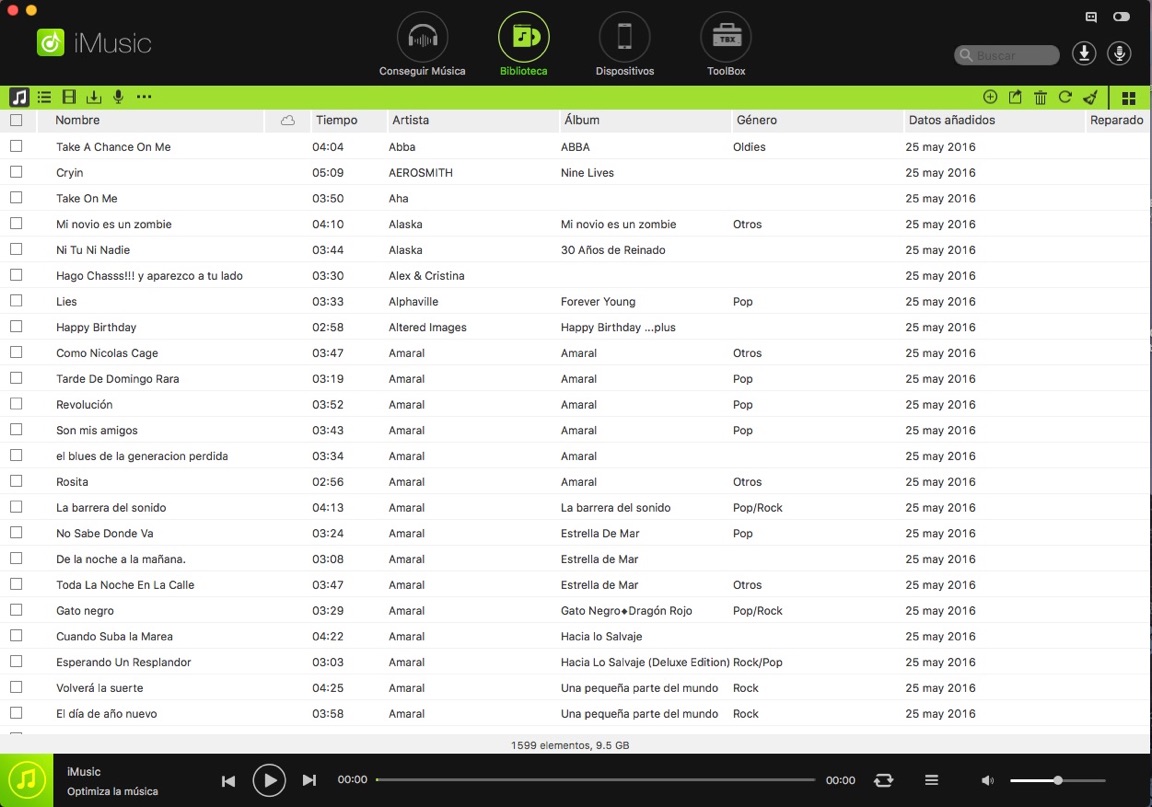The image size is (1152, 807).
Task: Open the Conseguir Música section
Action: (422, 46)
